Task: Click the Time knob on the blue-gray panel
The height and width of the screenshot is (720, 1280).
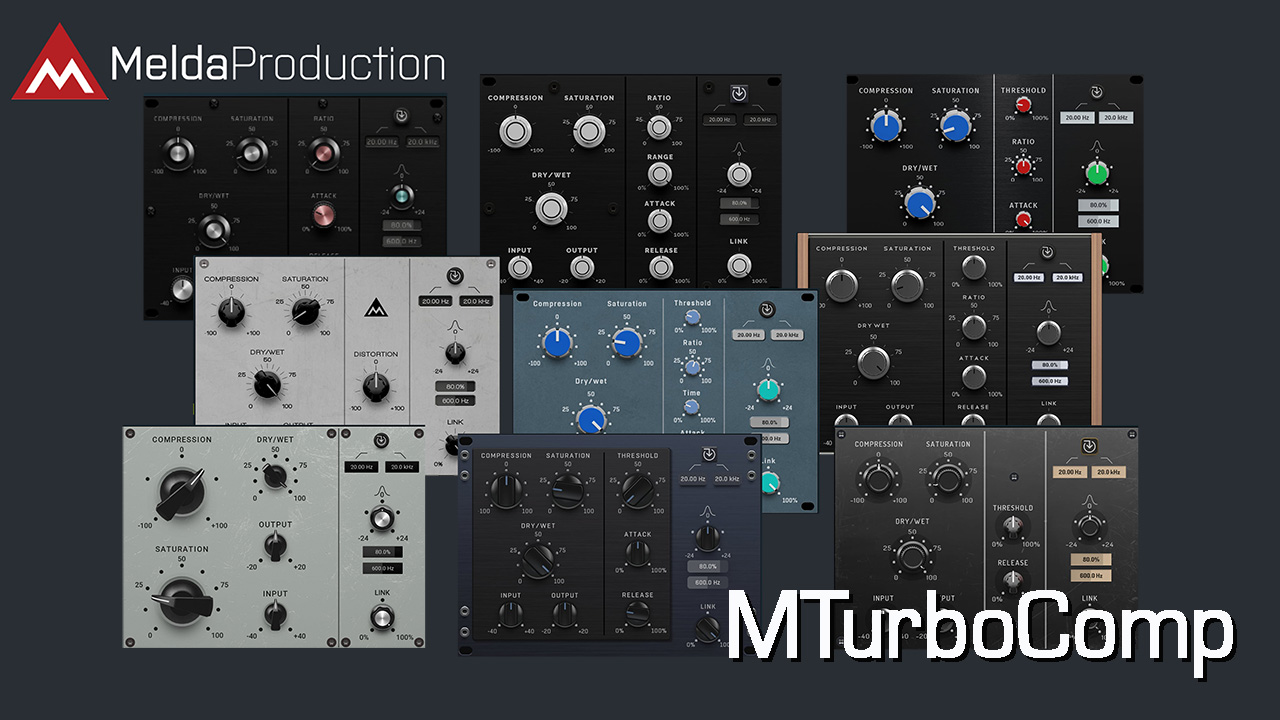Action: click(x=692, y=407)
